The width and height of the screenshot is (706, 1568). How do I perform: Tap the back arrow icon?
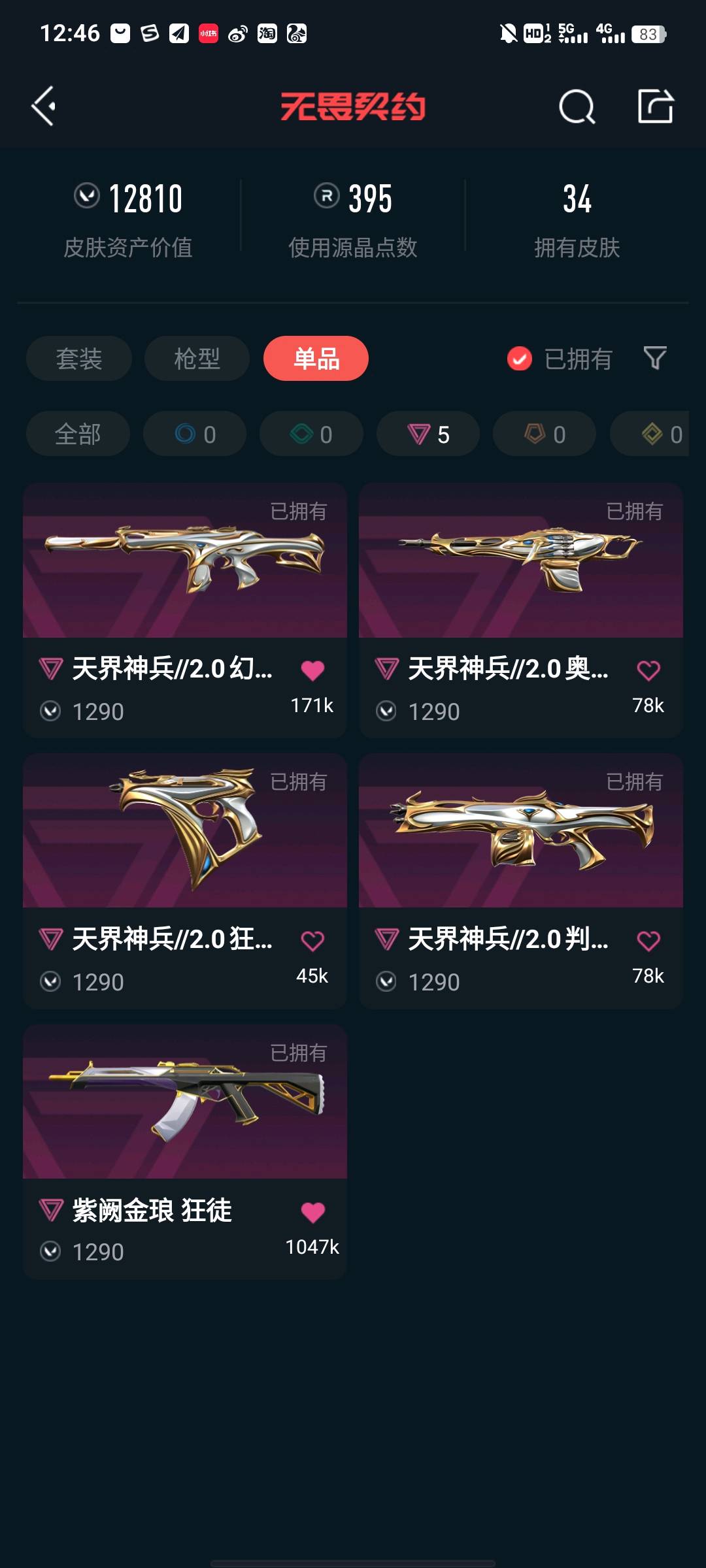[43, 106]
